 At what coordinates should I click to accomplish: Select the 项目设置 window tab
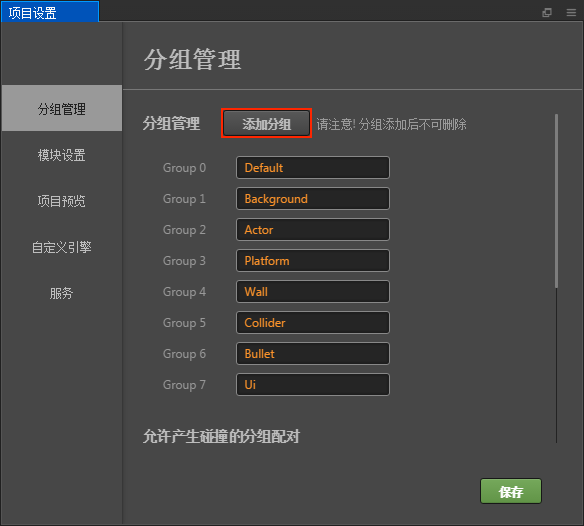(x=50, y=12)
